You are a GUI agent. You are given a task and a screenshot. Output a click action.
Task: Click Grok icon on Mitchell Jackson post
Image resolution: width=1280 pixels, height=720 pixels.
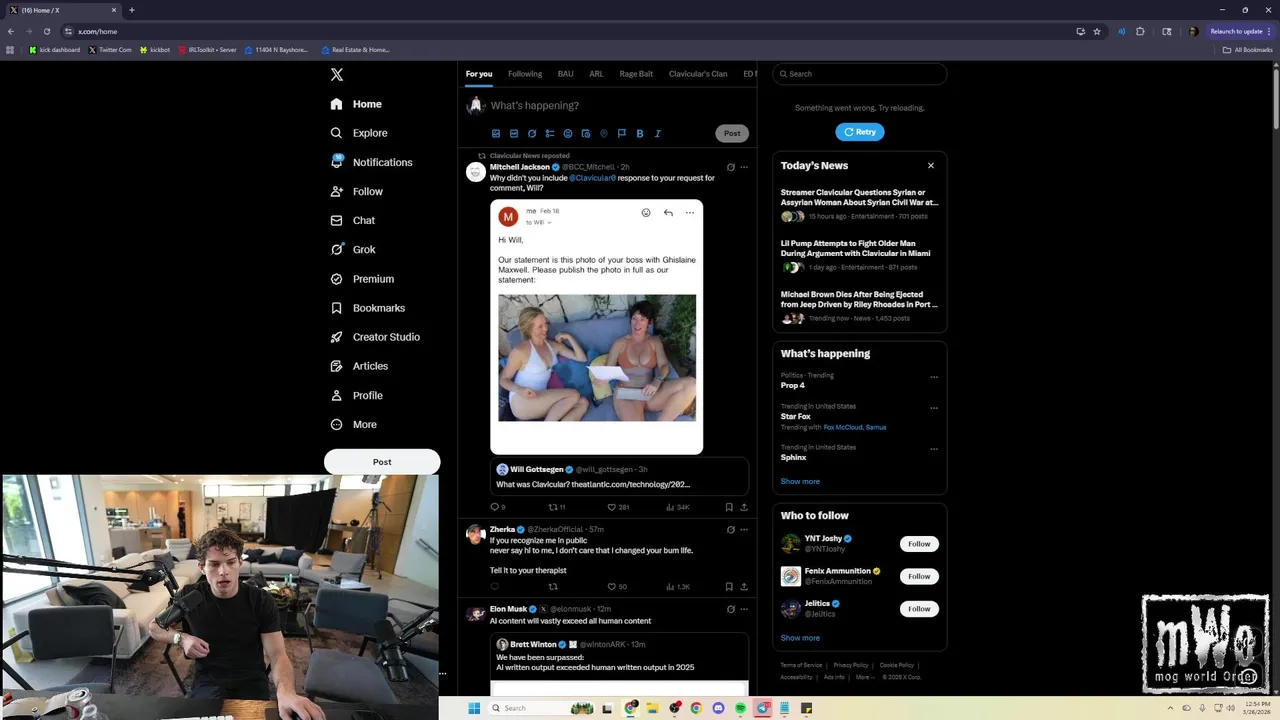pos(730,167)
